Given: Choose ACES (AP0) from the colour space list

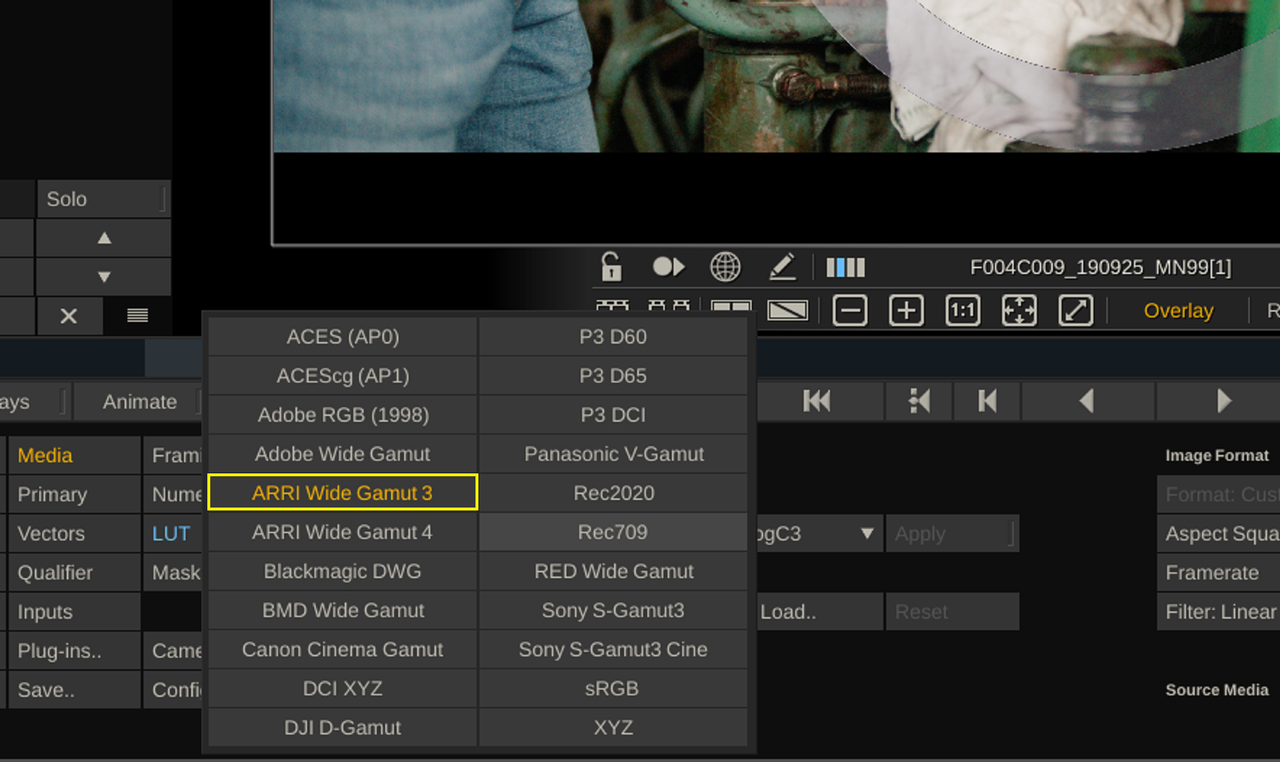Looking at the screenshot, I should pos(343,337).
